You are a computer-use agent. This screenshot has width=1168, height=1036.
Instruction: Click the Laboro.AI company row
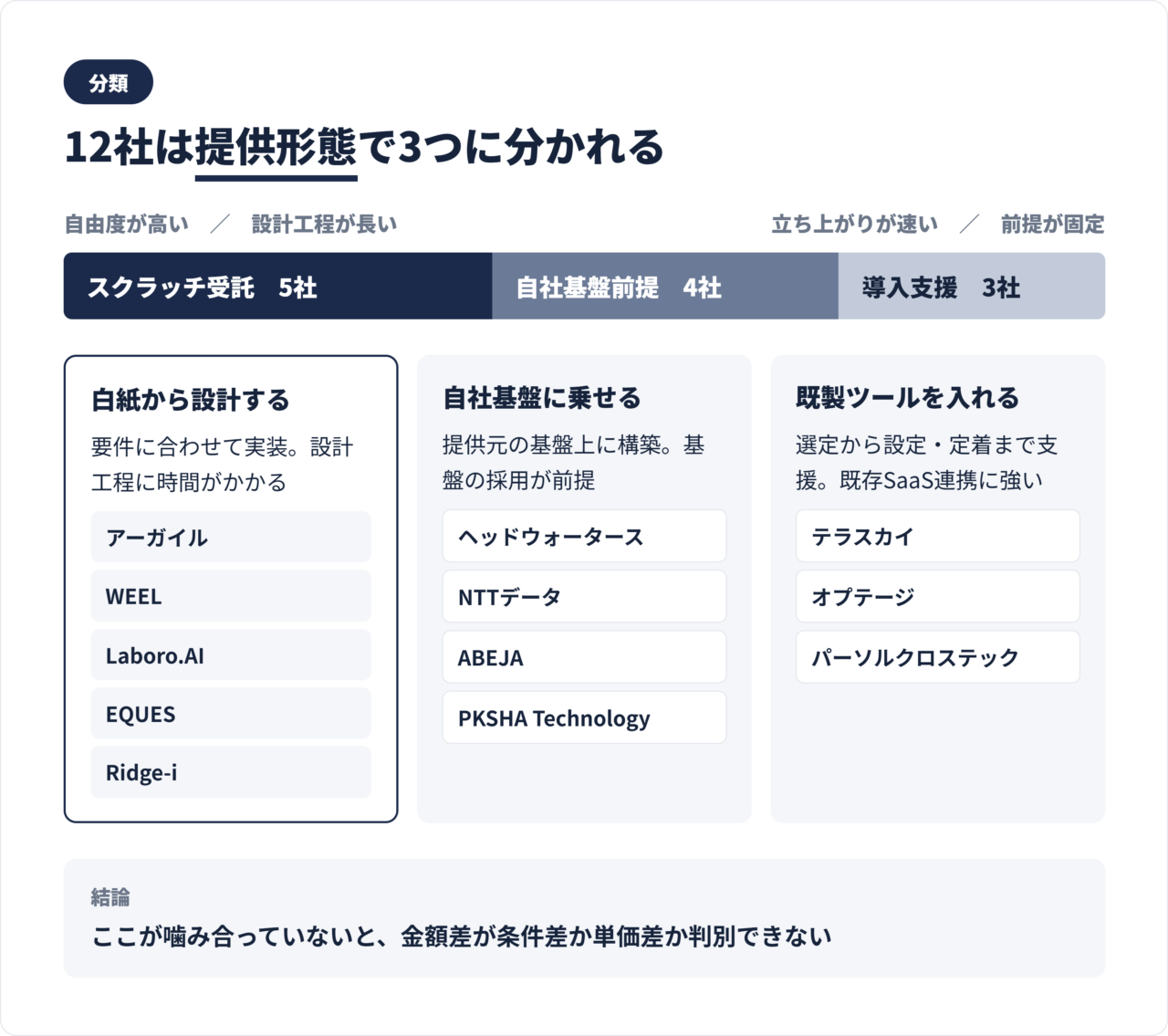tap(231, 654)
